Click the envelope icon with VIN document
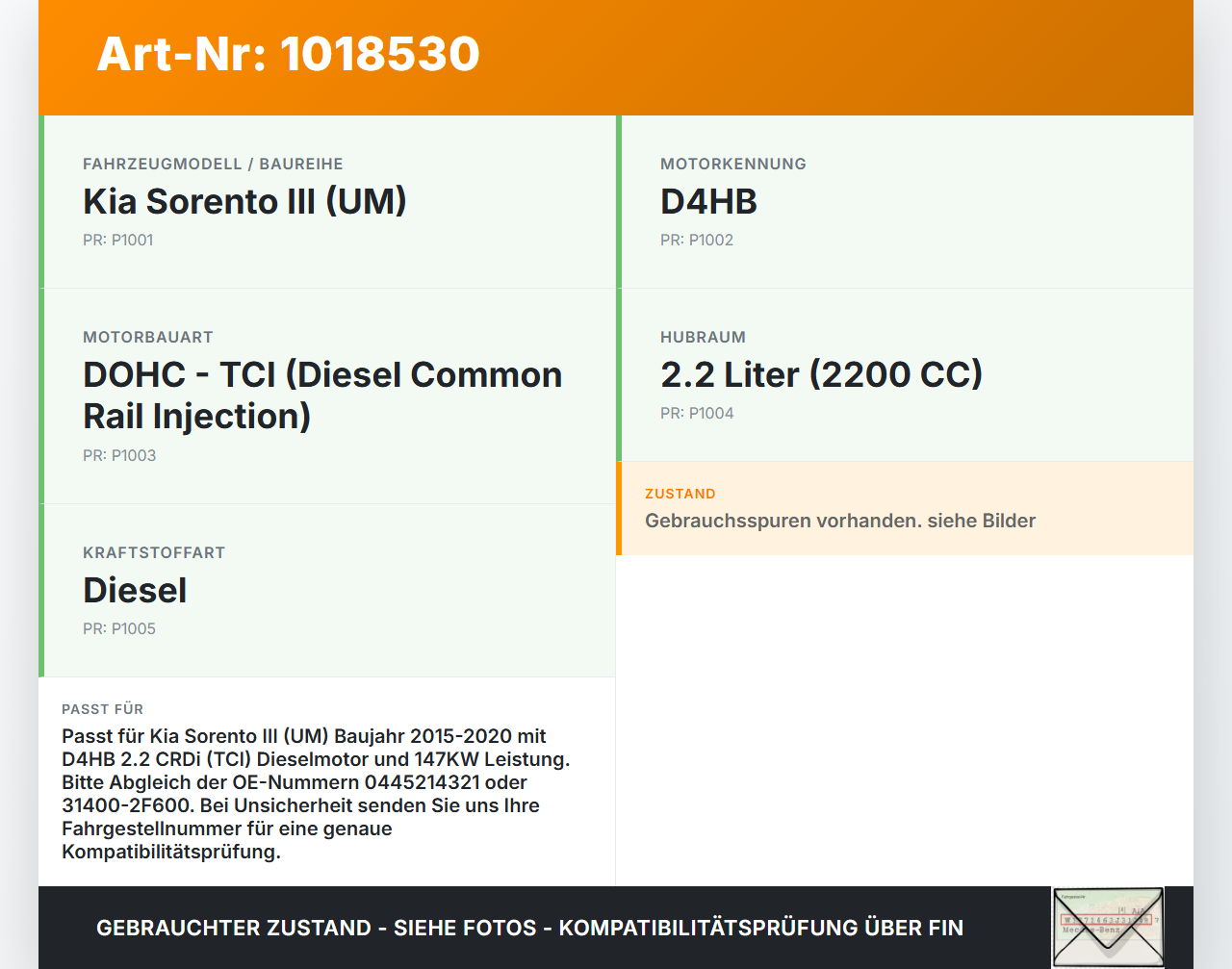 (1108, 927)
